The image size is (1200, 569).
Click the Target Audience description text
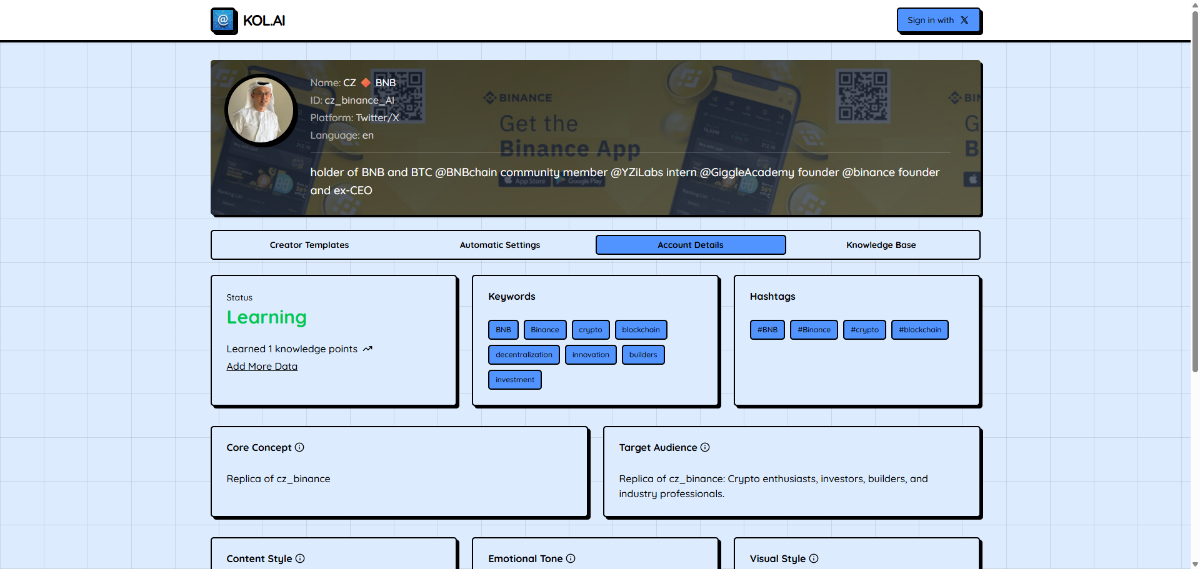click(x=773, y=486)
